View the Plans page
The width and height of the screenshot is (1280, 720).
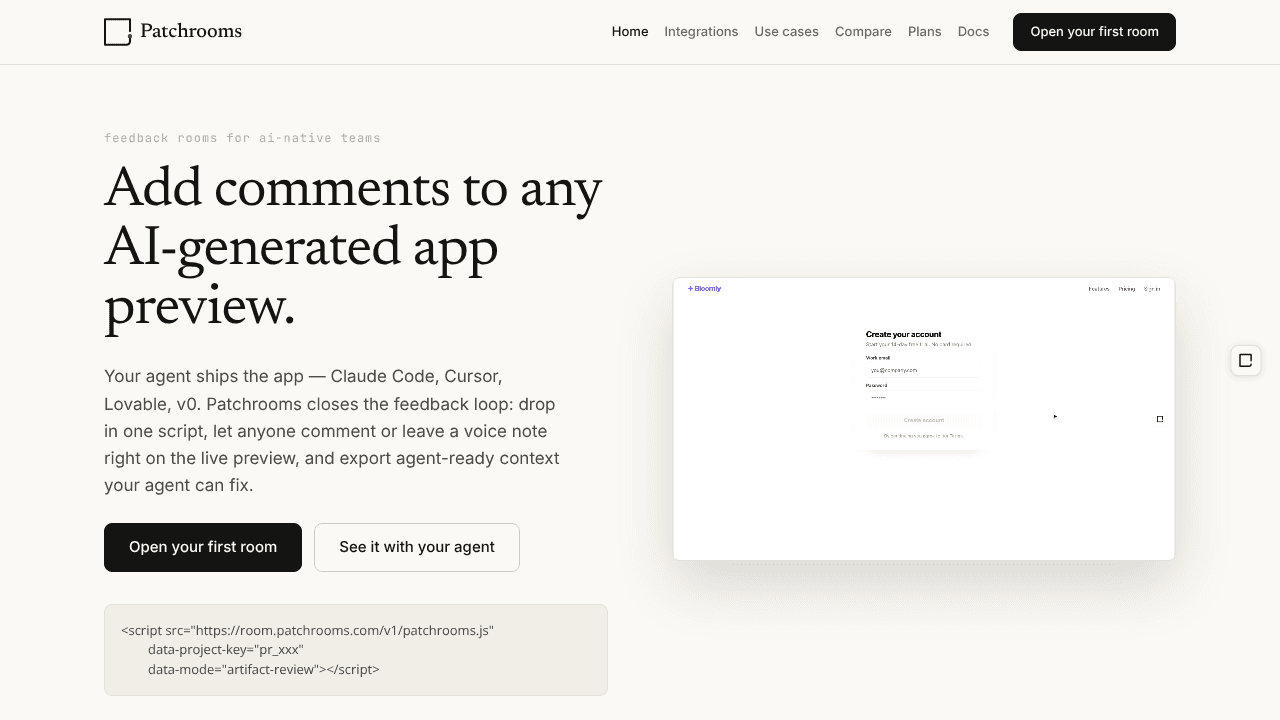point(925,32)
